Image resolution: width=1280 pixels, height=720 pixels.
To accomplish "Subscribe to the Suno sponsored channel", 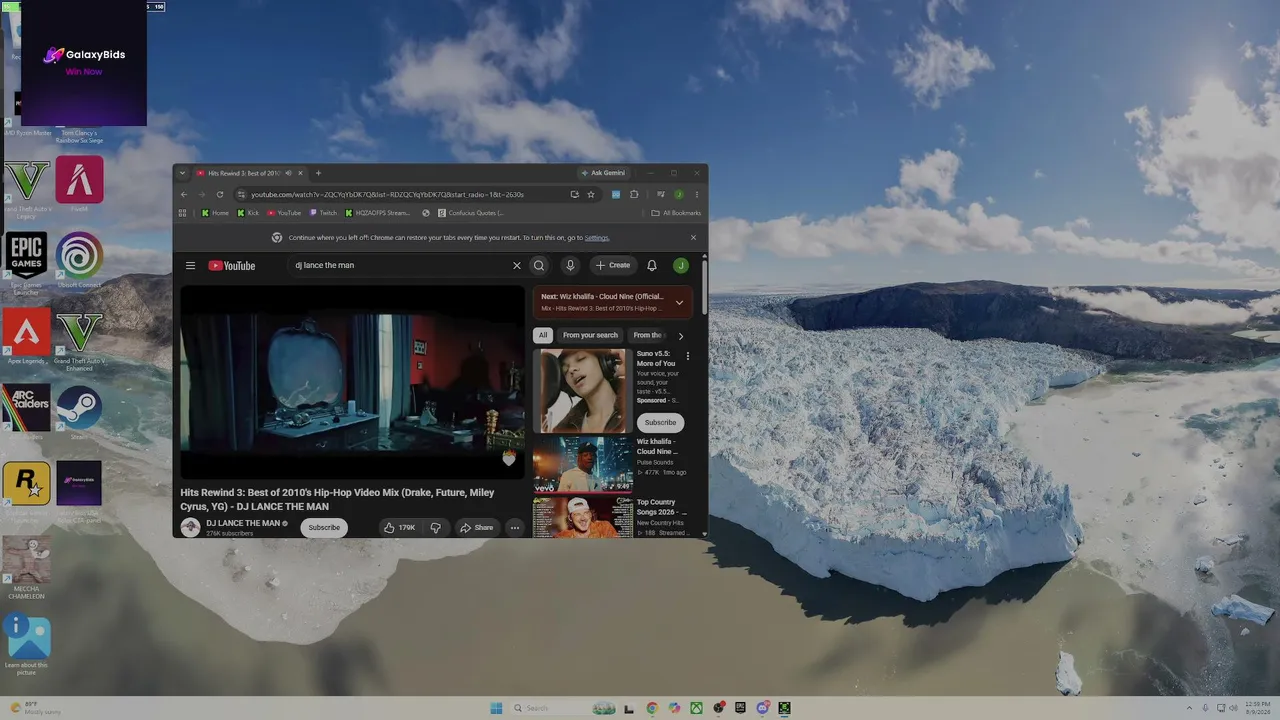I will click(x=660, y=422).
